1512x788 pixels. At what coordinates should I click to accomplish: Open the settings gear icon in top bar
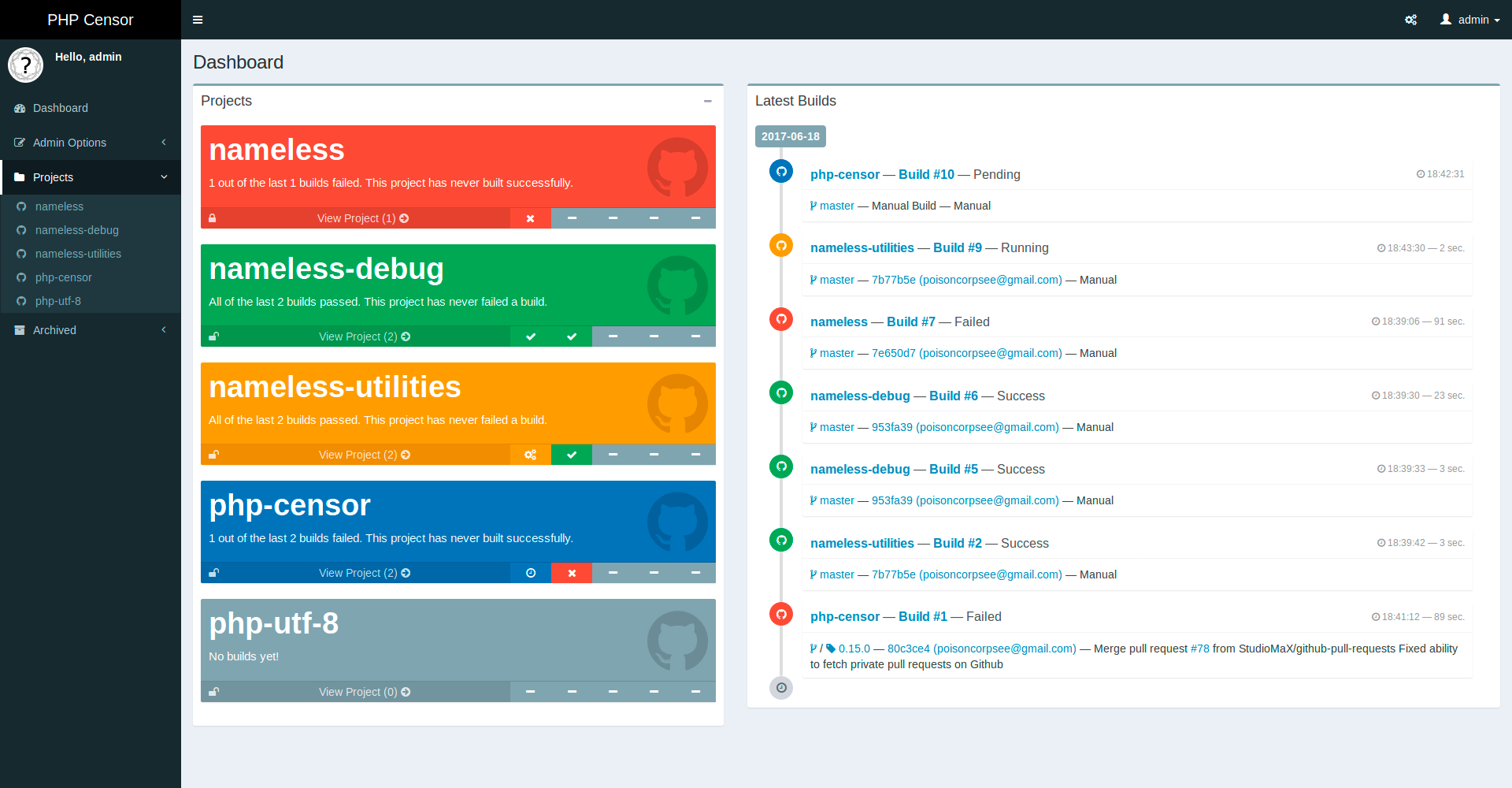click(1410, 19)
